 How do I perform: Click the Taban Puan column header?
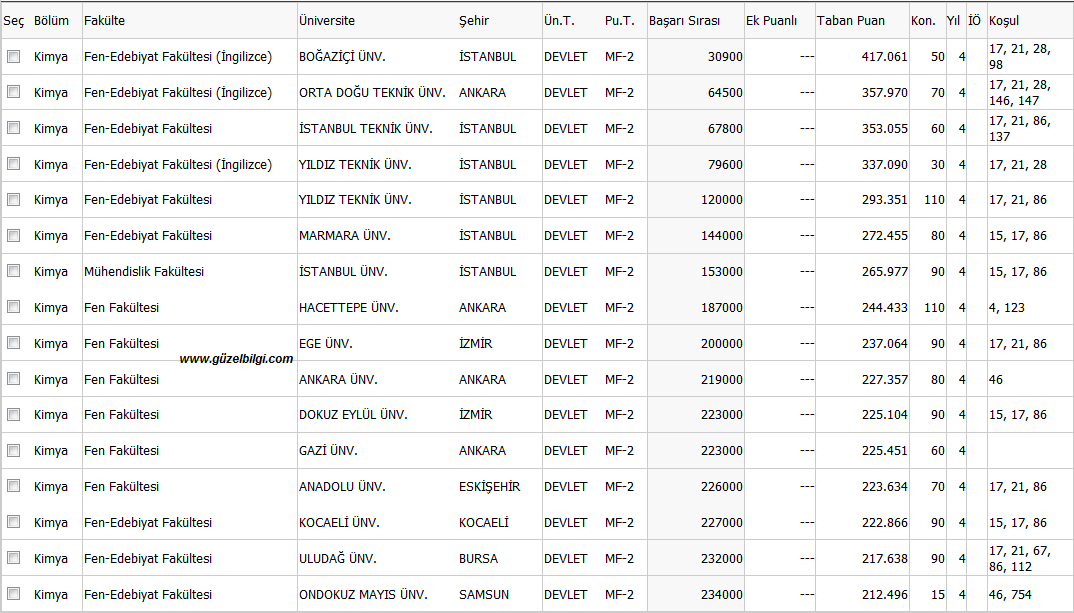(850, 21)
